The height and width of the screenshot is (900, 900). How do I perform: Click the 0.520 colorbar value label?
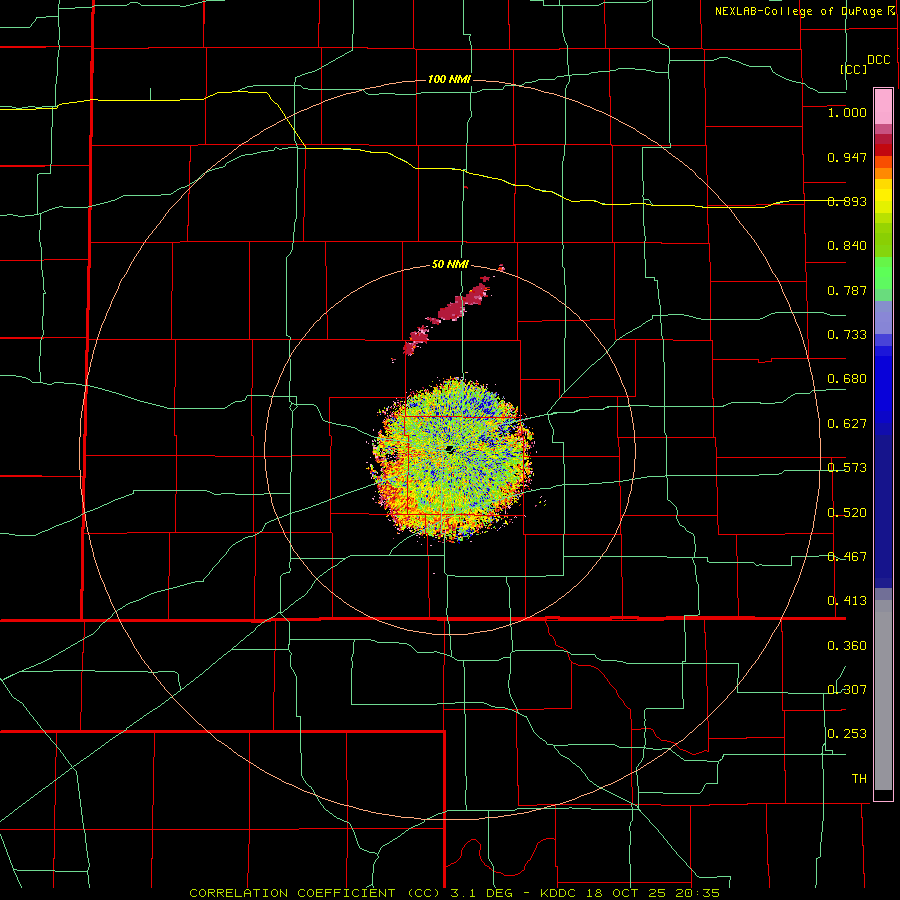pyautogui.click(x=847, y=513)
